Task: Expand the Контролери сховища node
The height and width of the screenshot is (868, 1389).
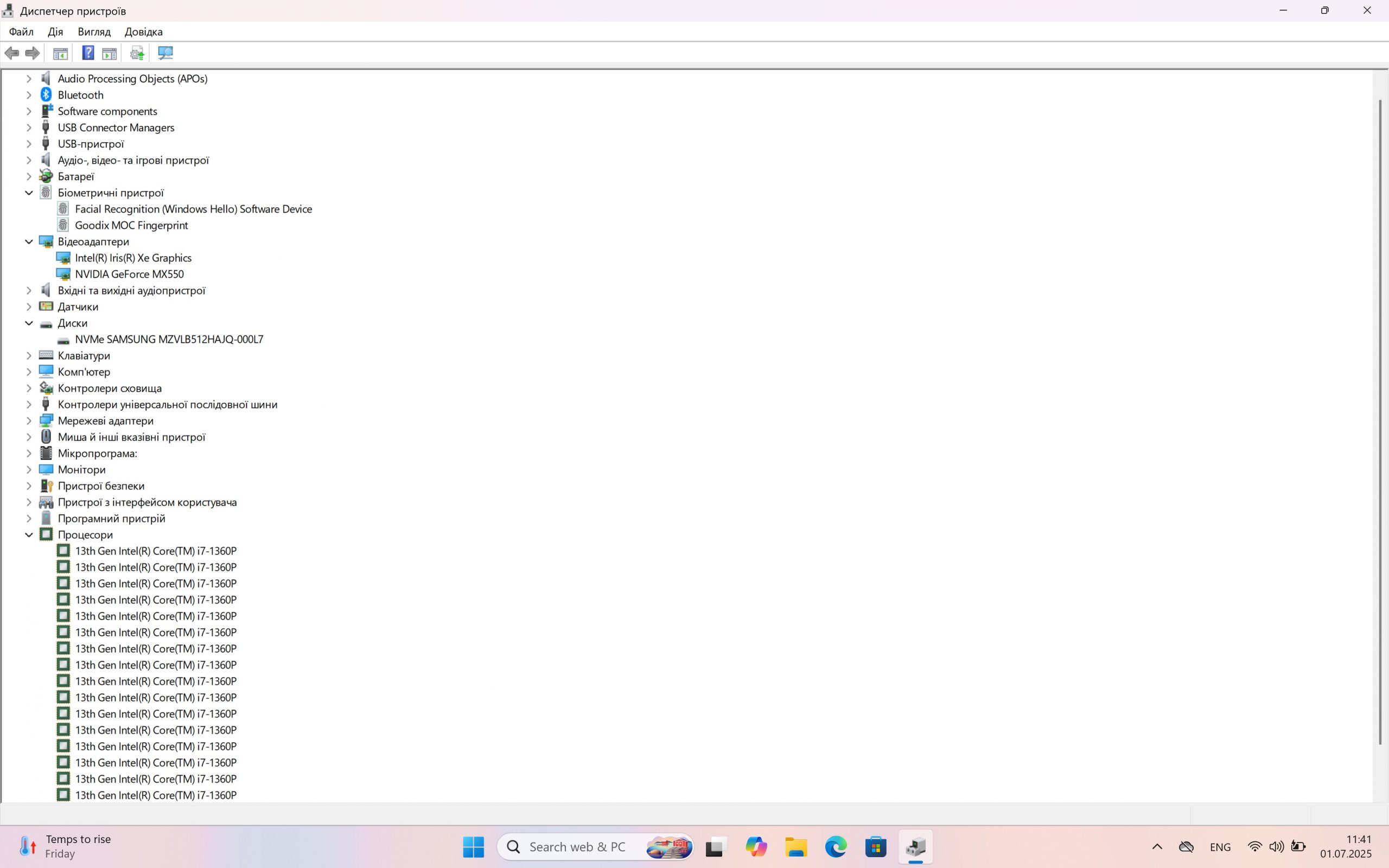Action: 29,388
